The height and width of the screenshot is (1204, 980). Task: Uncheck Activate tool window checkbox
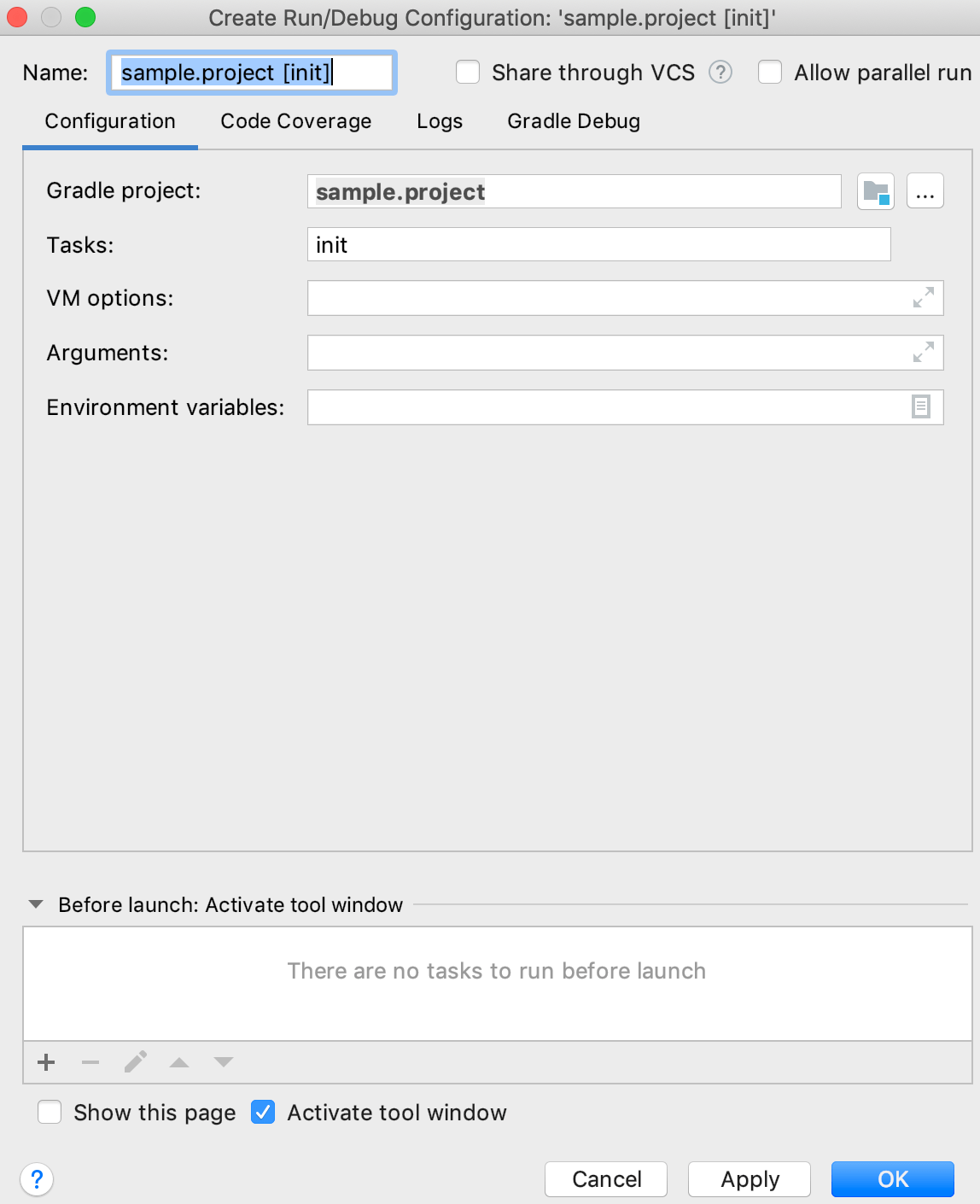tap(263, 1112)
